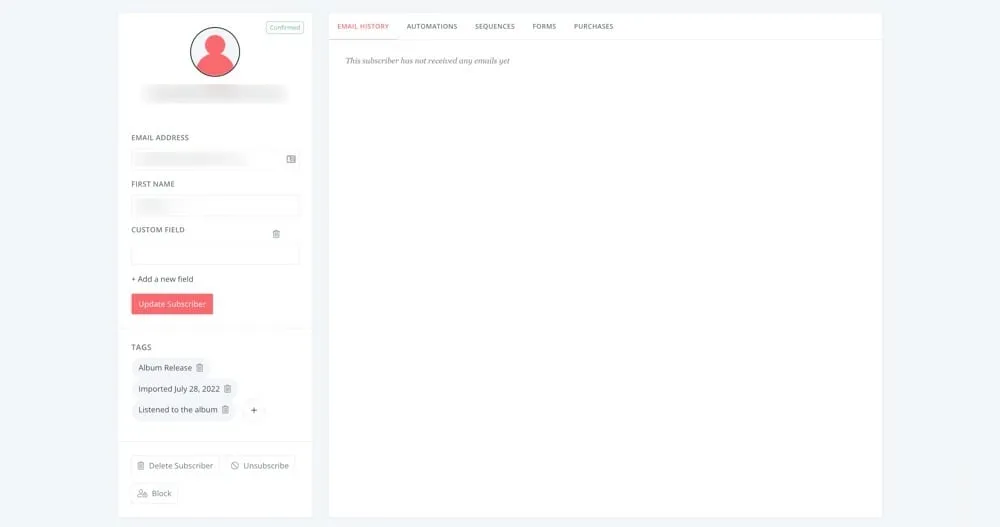
Task: Click into the Custom Field text box
Action: click(215, 254)
